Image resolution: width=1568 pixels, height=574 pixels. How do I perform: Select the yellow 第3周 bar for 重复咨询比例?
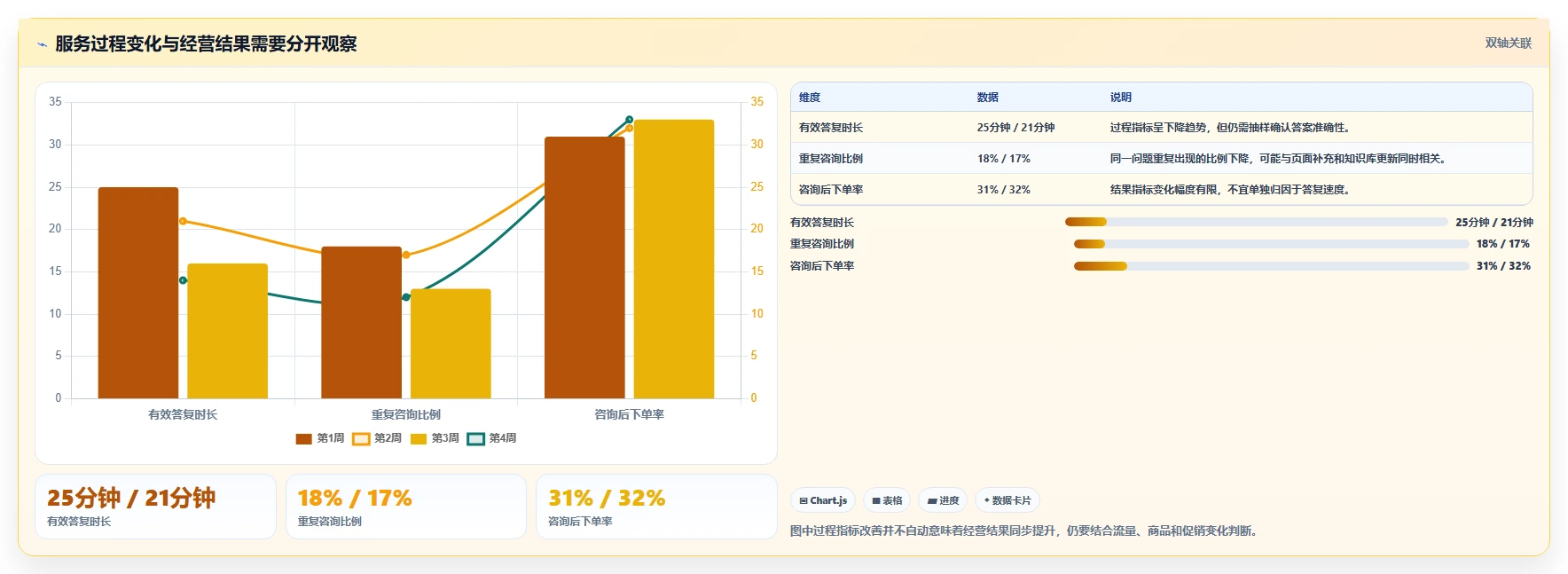pos(451,343)
